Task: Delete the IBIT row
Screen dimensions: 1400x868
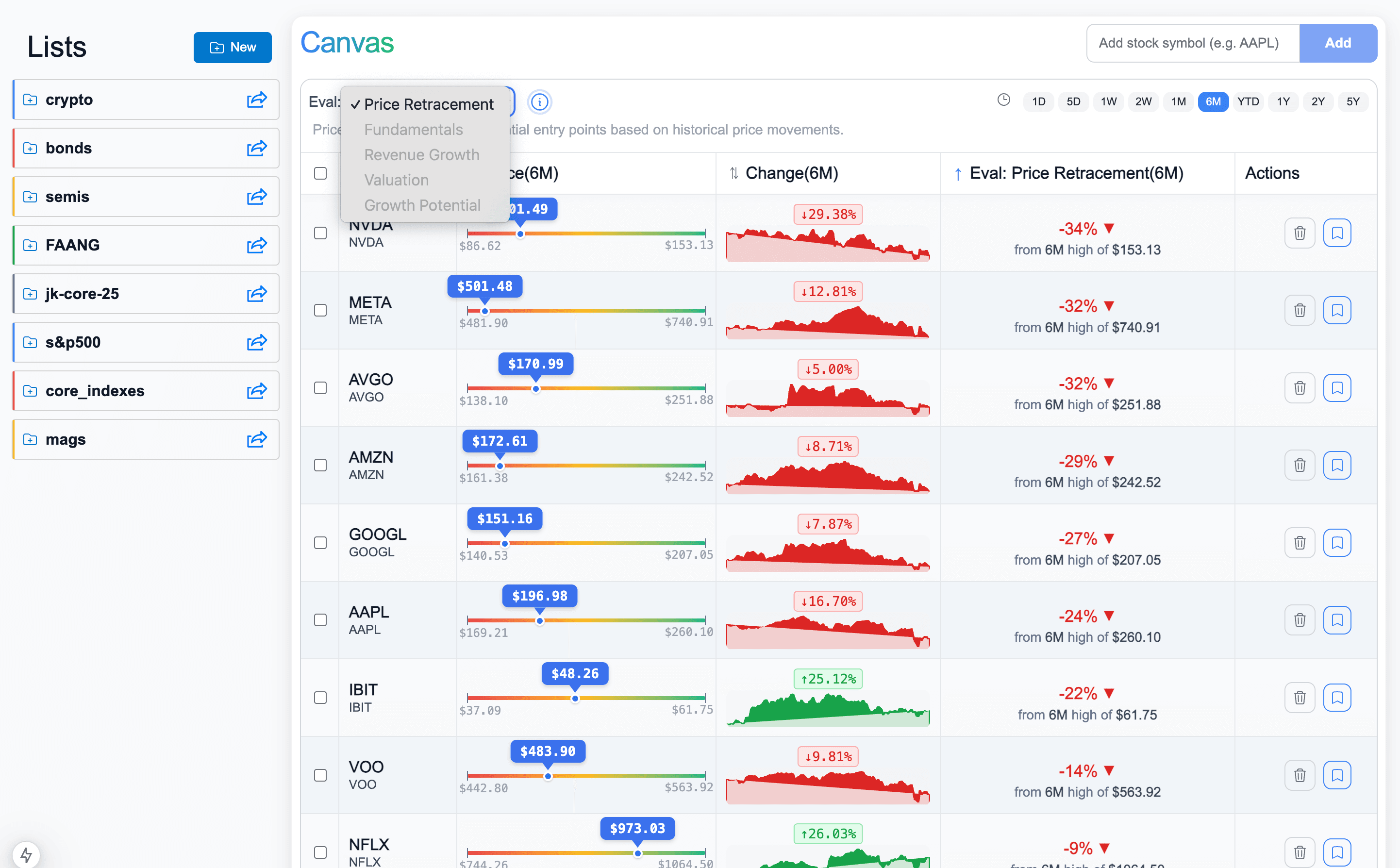Action: pos(1300,698)
